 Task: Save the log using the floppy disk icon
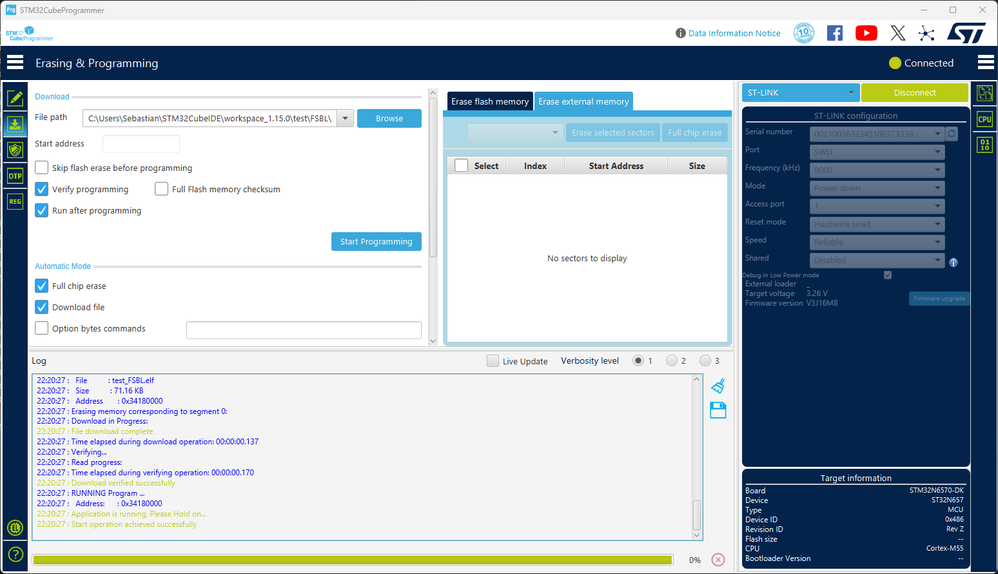pos(718,410)
